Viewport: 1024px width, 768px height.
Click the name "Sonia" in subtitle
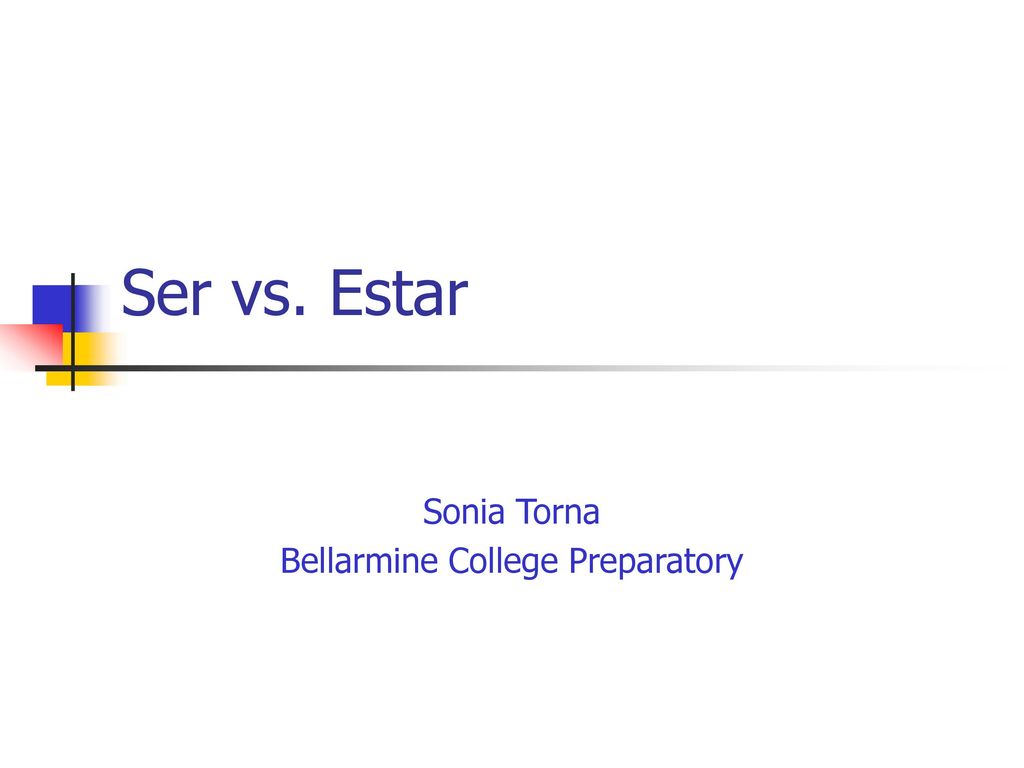tap(464, 511)
